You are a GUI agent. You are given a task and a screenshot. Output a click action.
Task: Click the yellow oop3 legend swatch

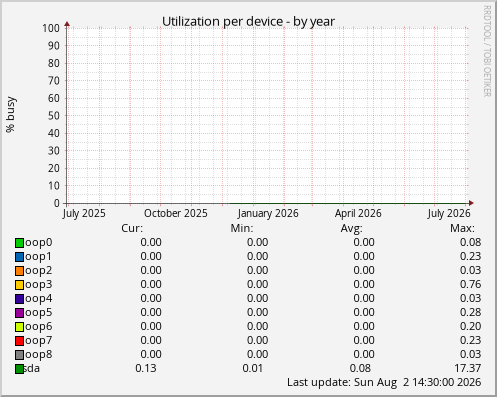tap(19, 285)
